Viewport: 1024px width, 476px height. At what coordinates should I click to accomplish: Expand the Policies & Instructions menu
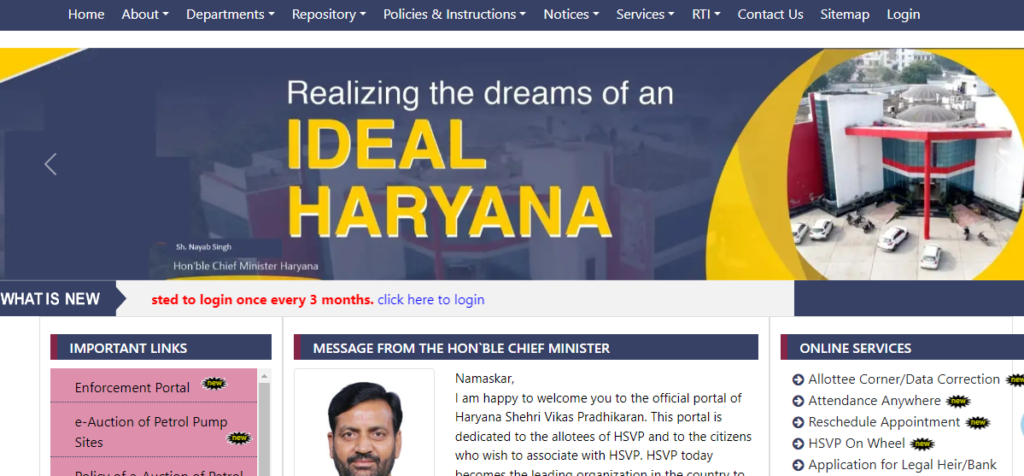point(455,14)
